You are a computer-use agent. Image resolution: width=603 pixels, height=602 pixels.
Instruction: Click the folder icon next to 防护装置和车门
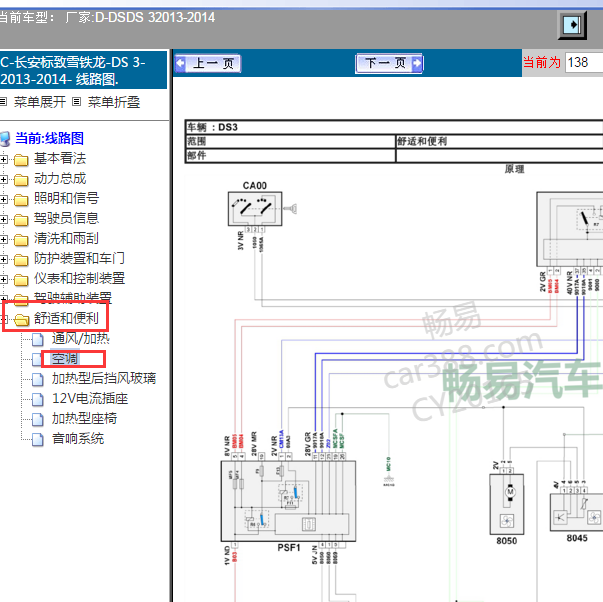21,260
